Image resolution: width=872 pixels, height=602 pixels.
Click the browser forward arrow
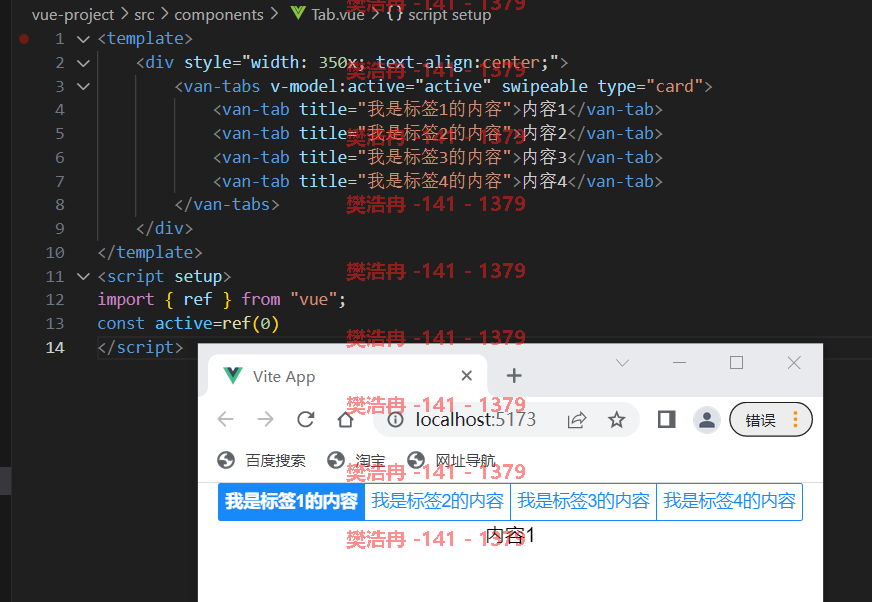coord(266,419)
